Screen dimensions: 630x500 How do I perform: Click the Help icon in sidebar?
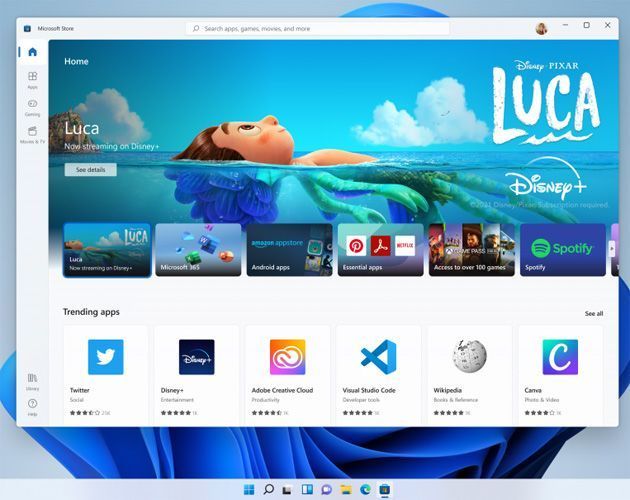[32, 405]
